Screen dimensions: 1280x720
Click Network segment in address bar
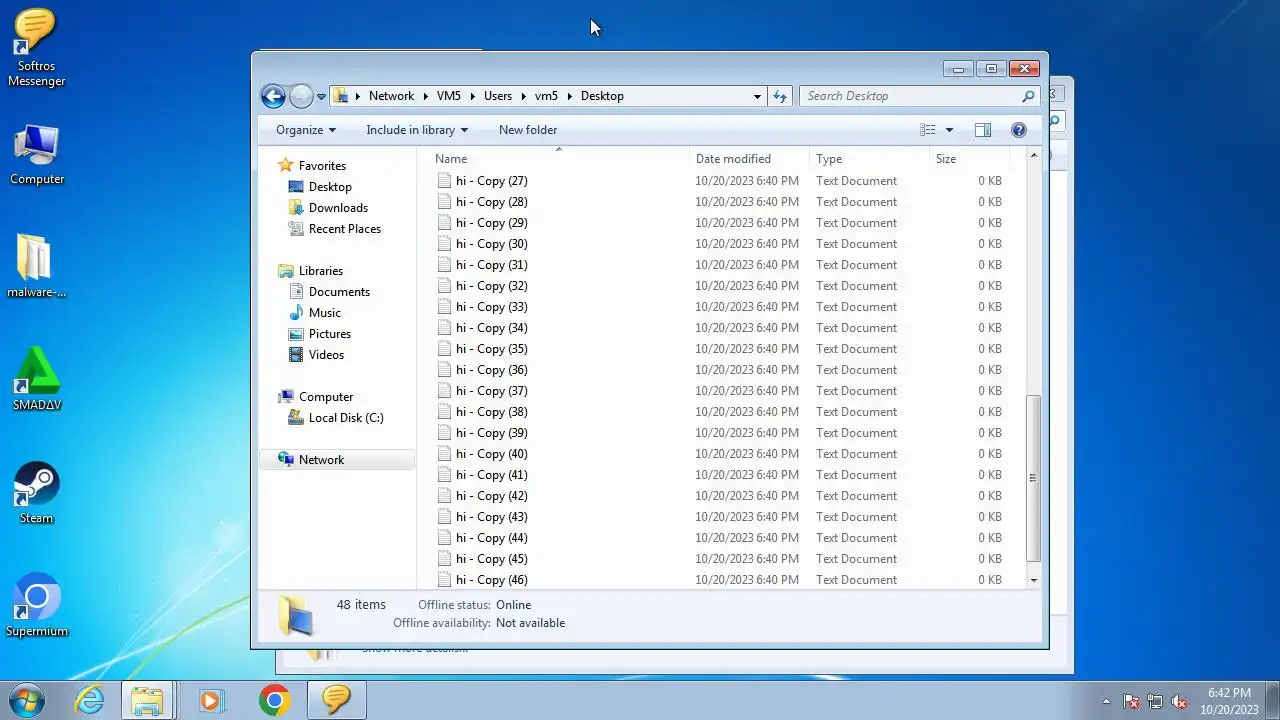(391, 96)
